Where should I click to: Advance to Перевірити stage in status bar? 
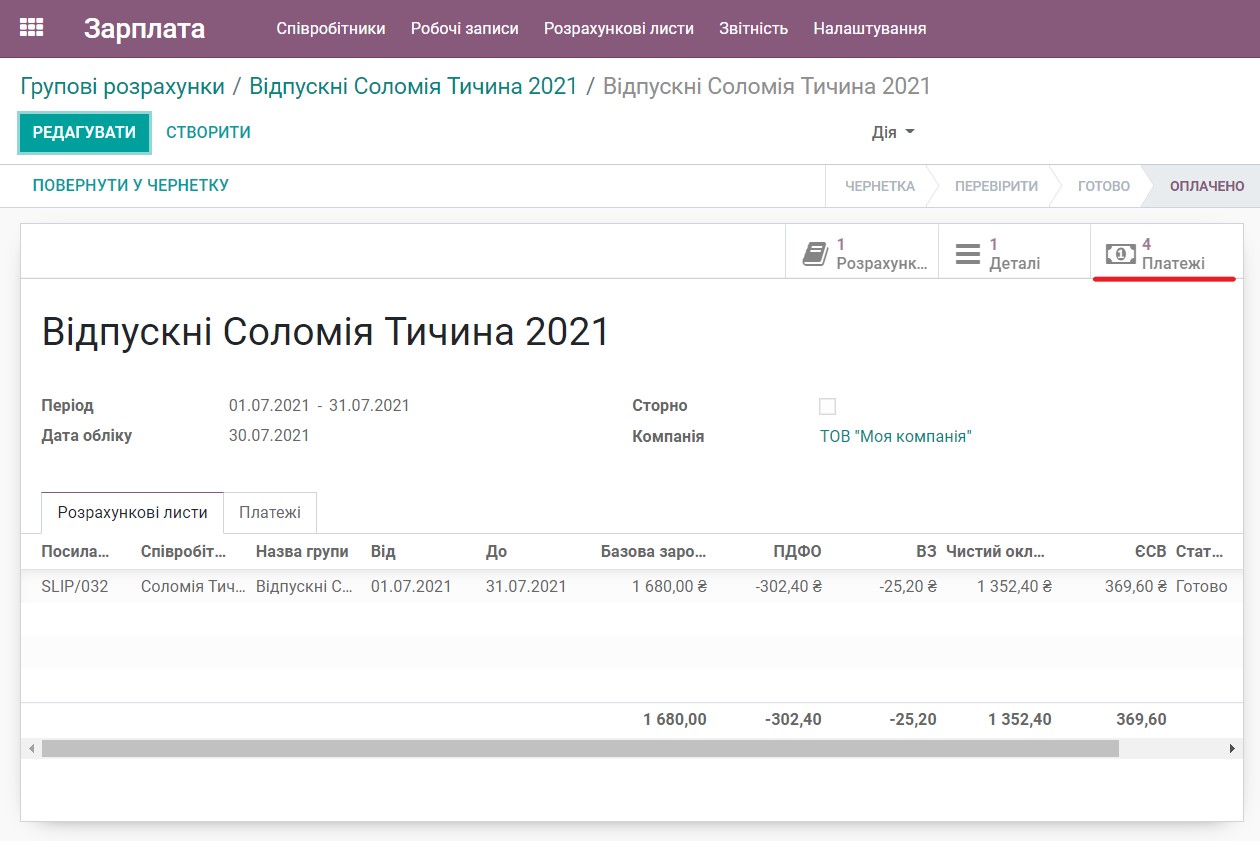[x=993, y=186]
